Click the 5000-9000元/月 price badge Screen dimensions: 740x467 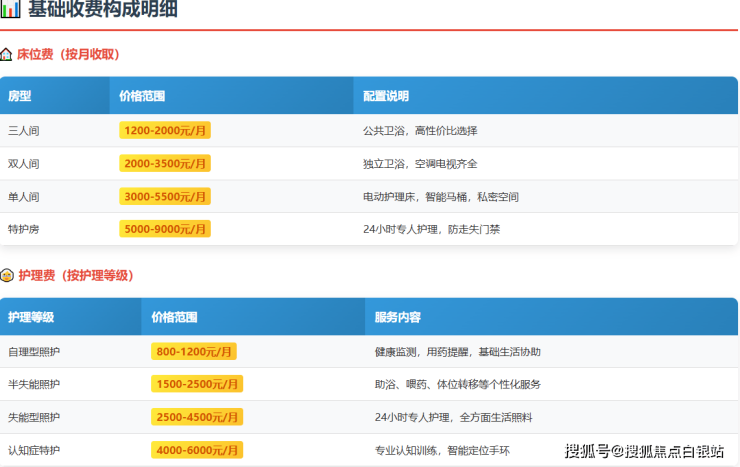[165, 229]
